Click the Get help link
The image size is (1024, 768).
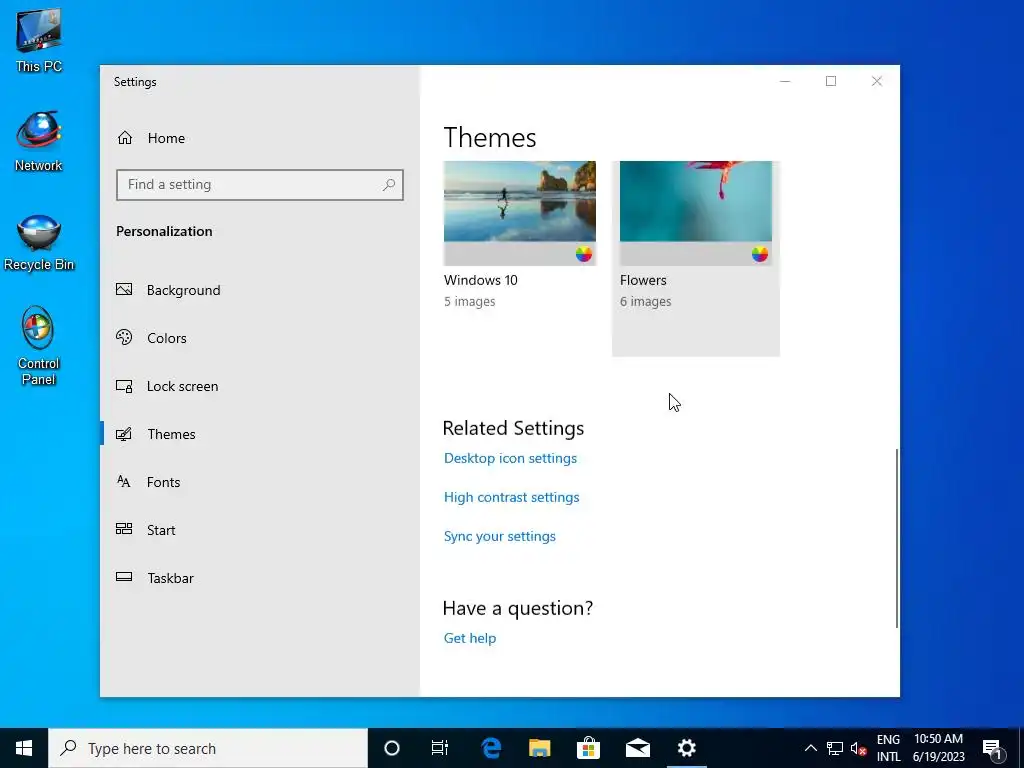(470, 638)
